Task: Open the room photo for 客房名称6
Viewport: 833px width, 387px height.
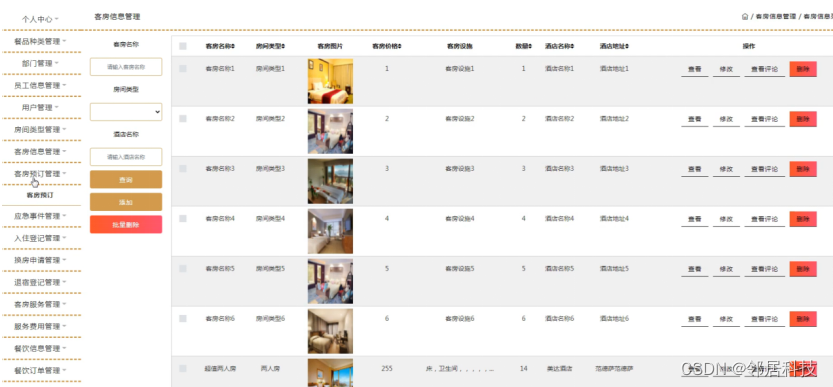Action: 330,331
